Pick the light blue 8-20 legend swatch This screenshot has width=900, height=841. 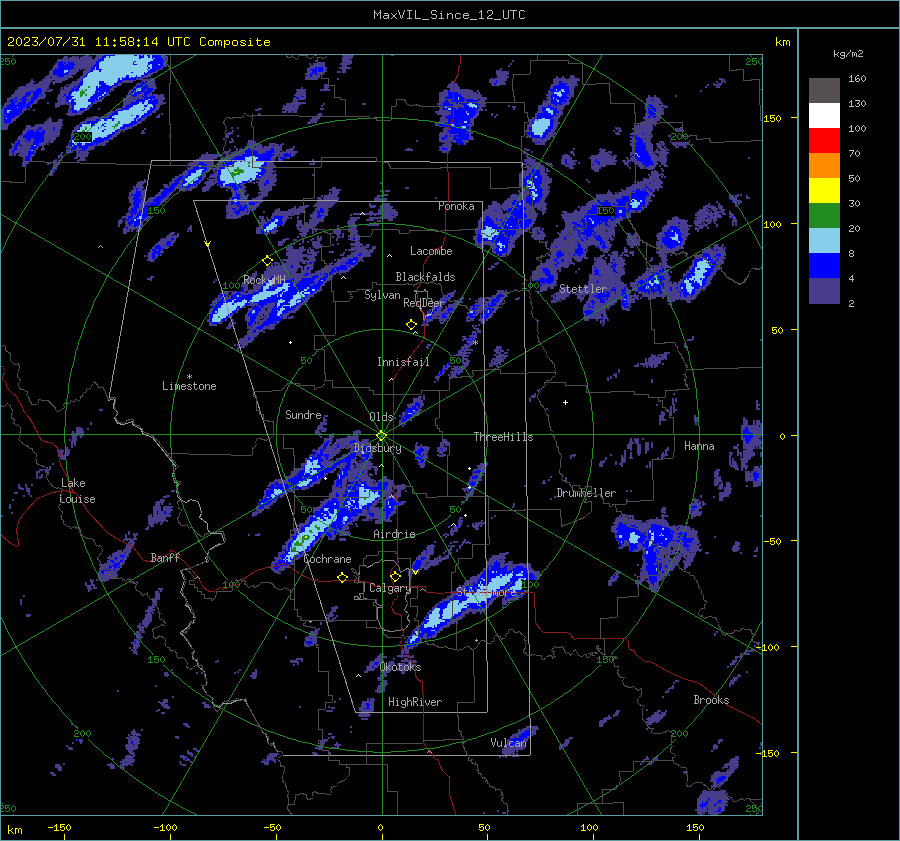tap(824, 241)
